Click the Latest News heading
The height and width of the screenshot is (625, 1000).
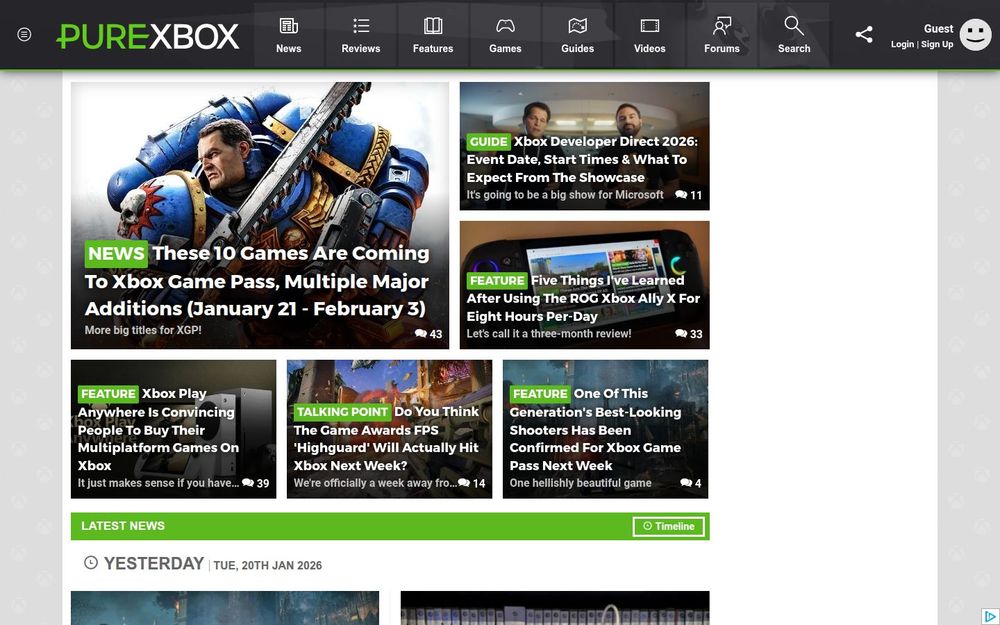[123, 526]
